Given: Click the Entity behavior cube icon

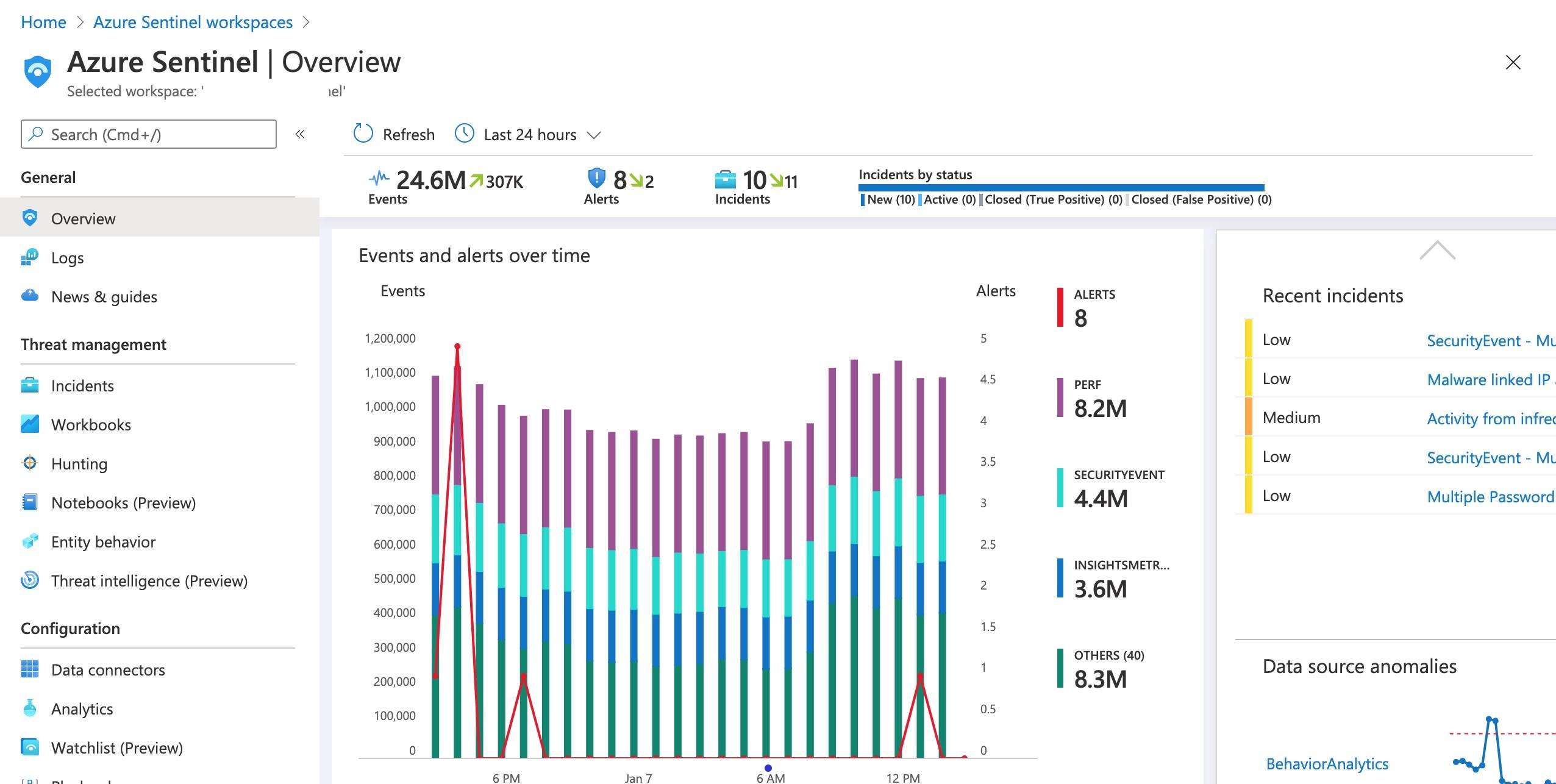Looking at the screenshot, I should [x=29, y=541].
